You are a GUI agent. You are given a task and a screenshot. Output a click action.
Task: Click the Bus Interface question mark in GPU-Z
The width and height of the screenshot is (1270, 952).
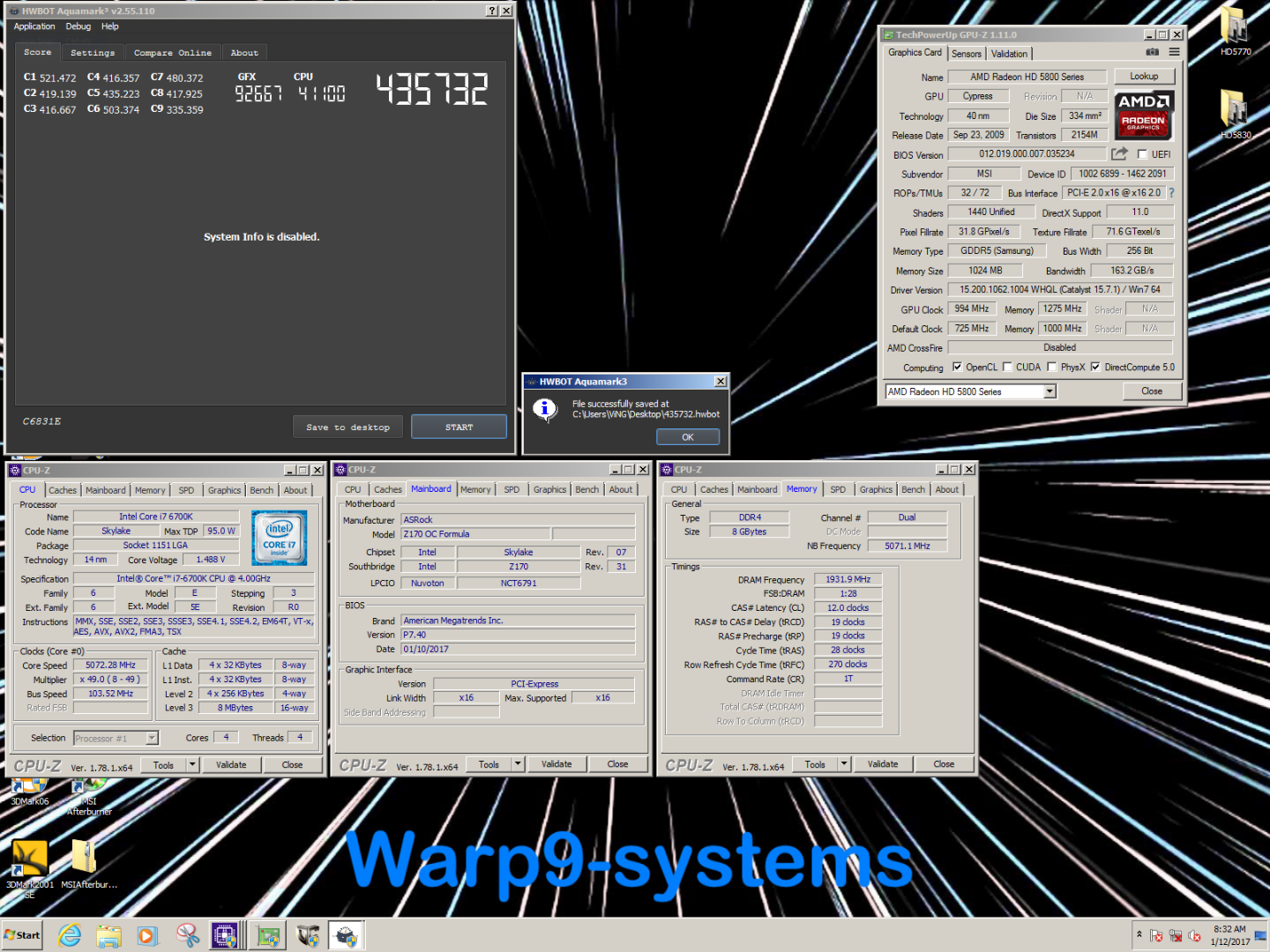(1171, 193)
